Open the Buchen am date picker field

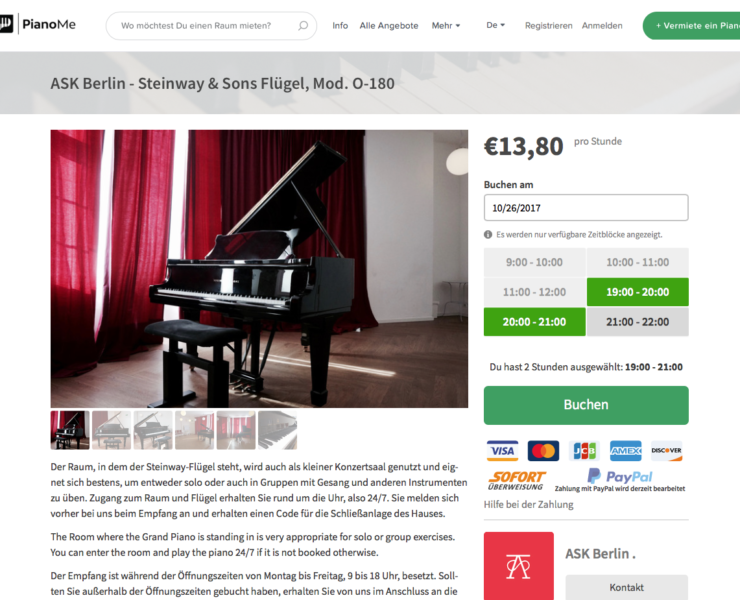(x=586, y=207)
